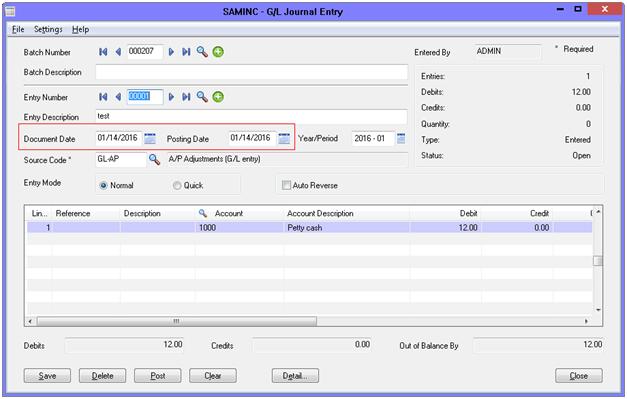Screen dimensions: 627x399
Task: Select Petty cash account description cell
Action: point(347,227)
